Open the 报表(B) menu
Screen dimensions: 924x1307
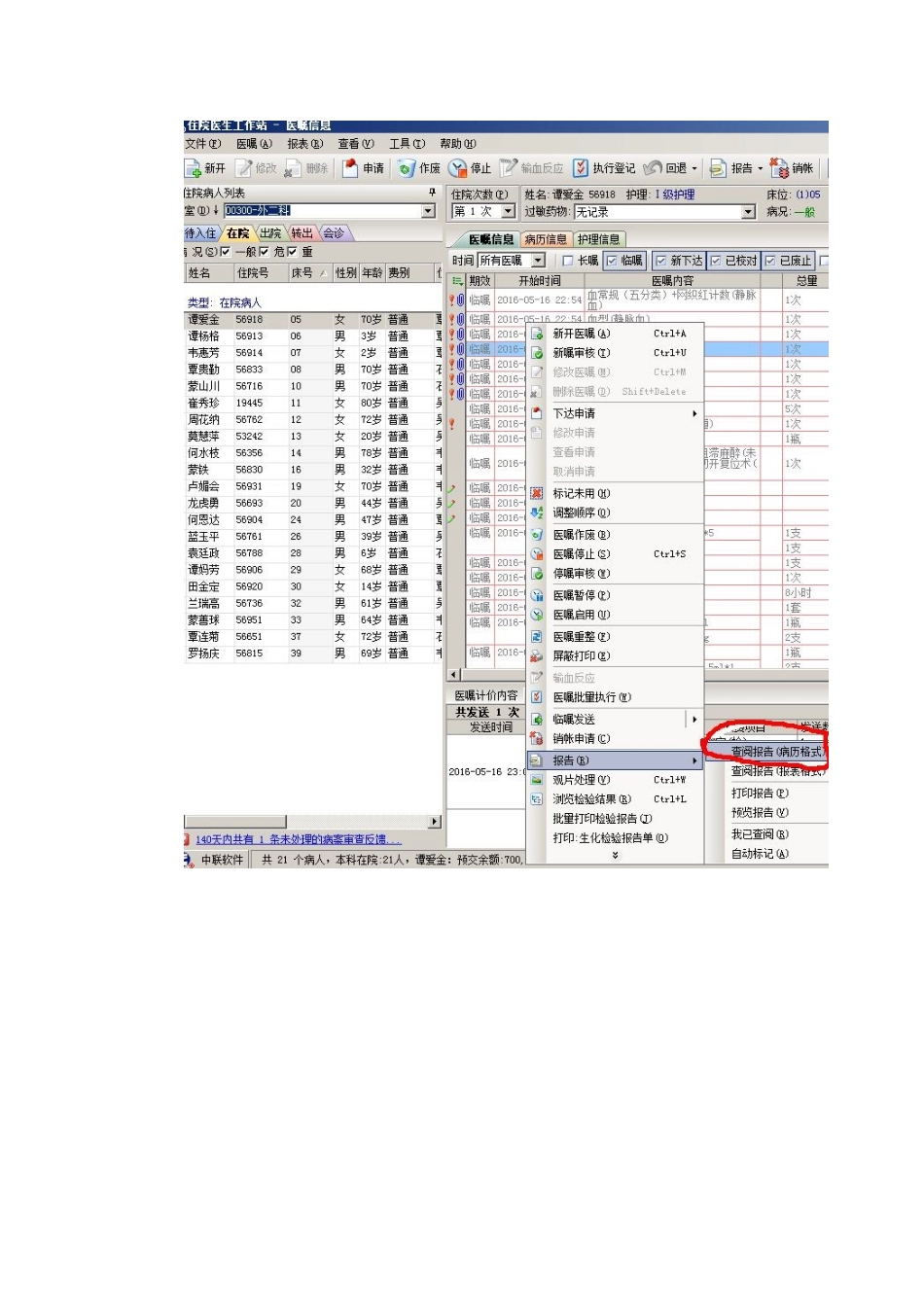[x=304, y=144]
